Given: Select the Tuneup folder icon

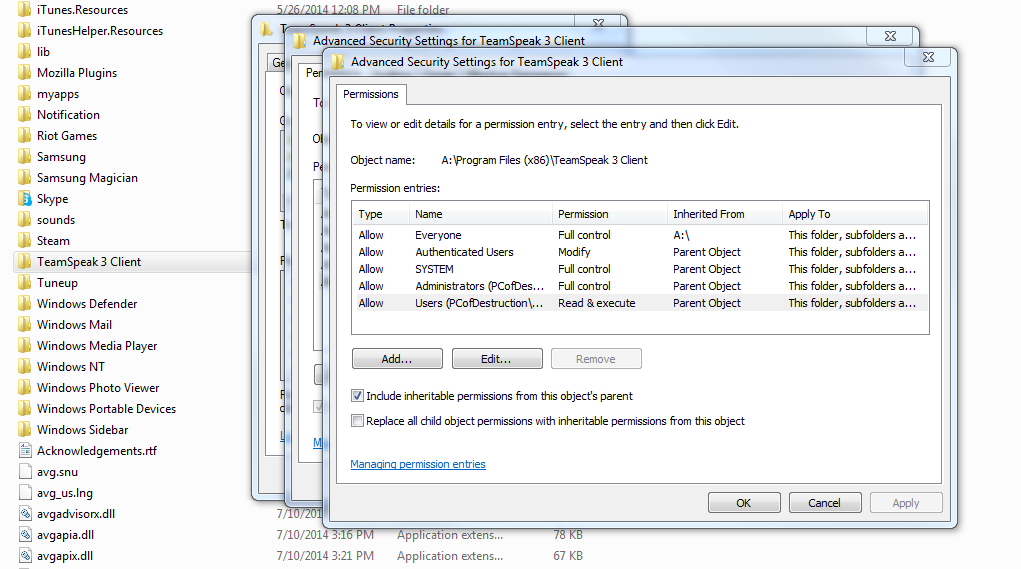Looking at the screenshot, I should tap(25, 283).
